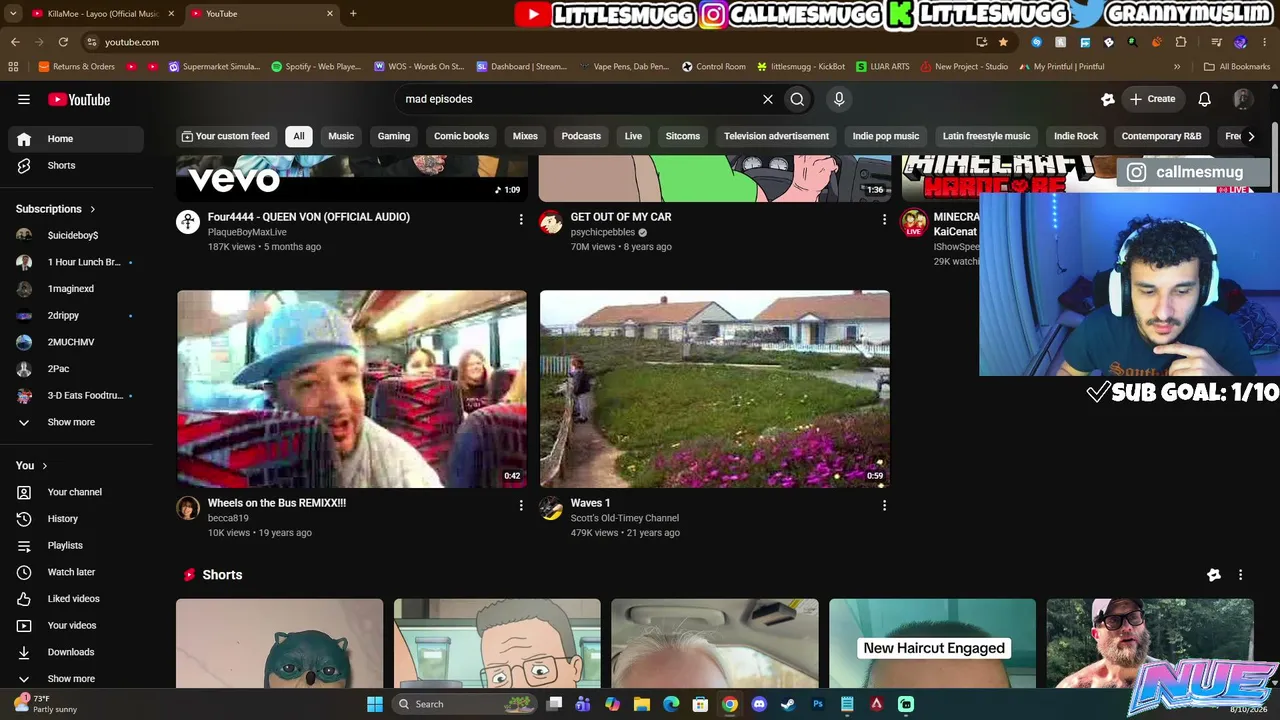Open more options for Wheels on the Bus REMIXX
This screenshot has height=720, width=1280.
[x=521, y=506]
